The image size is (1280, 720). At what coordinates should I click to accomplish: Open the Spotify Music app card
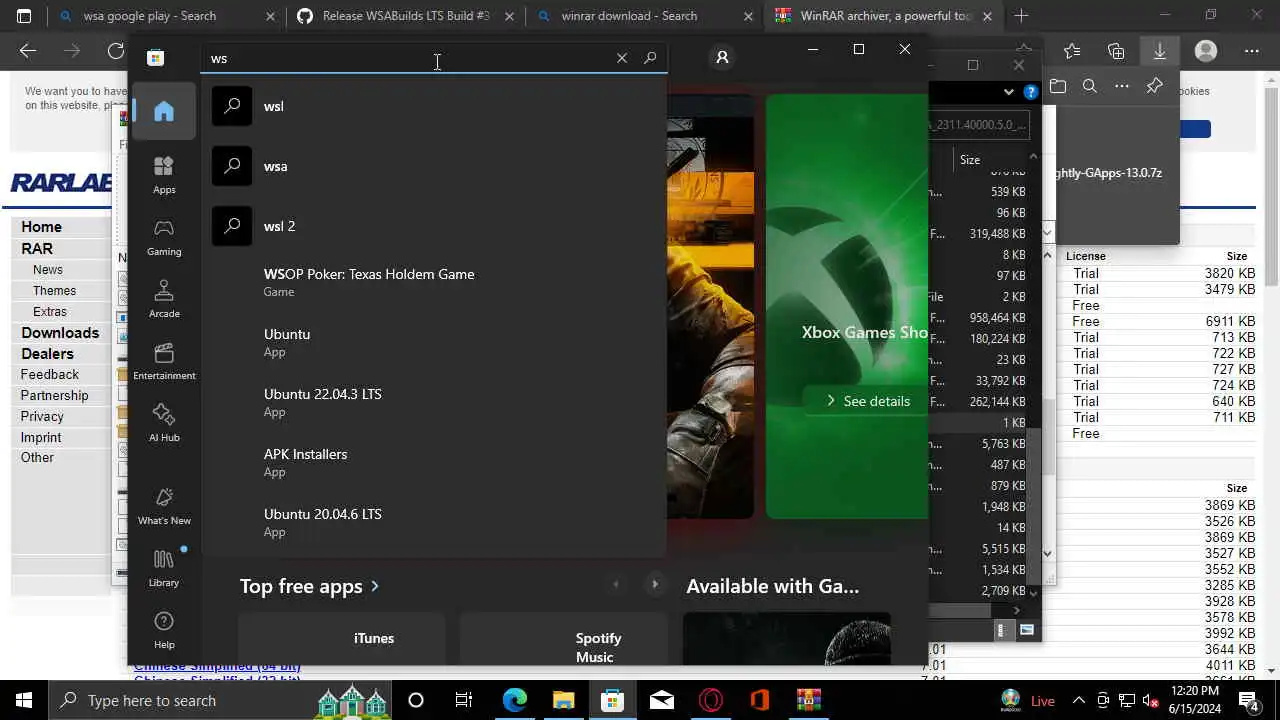click(x=564, y=638)
